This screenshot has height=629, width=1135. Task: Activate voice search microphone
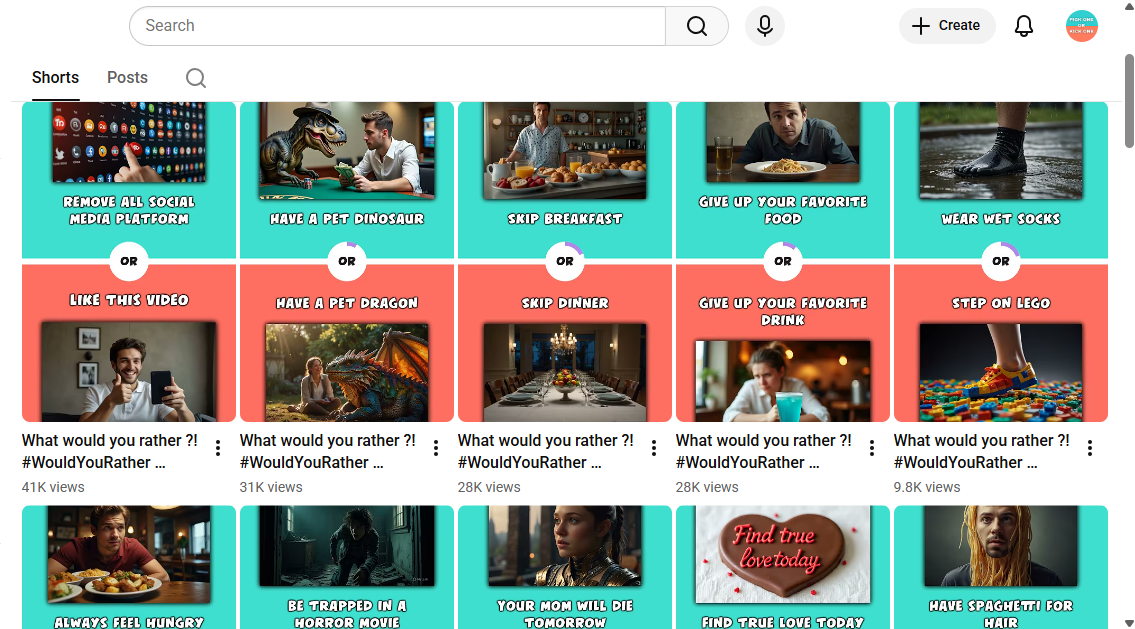(764, 26)
